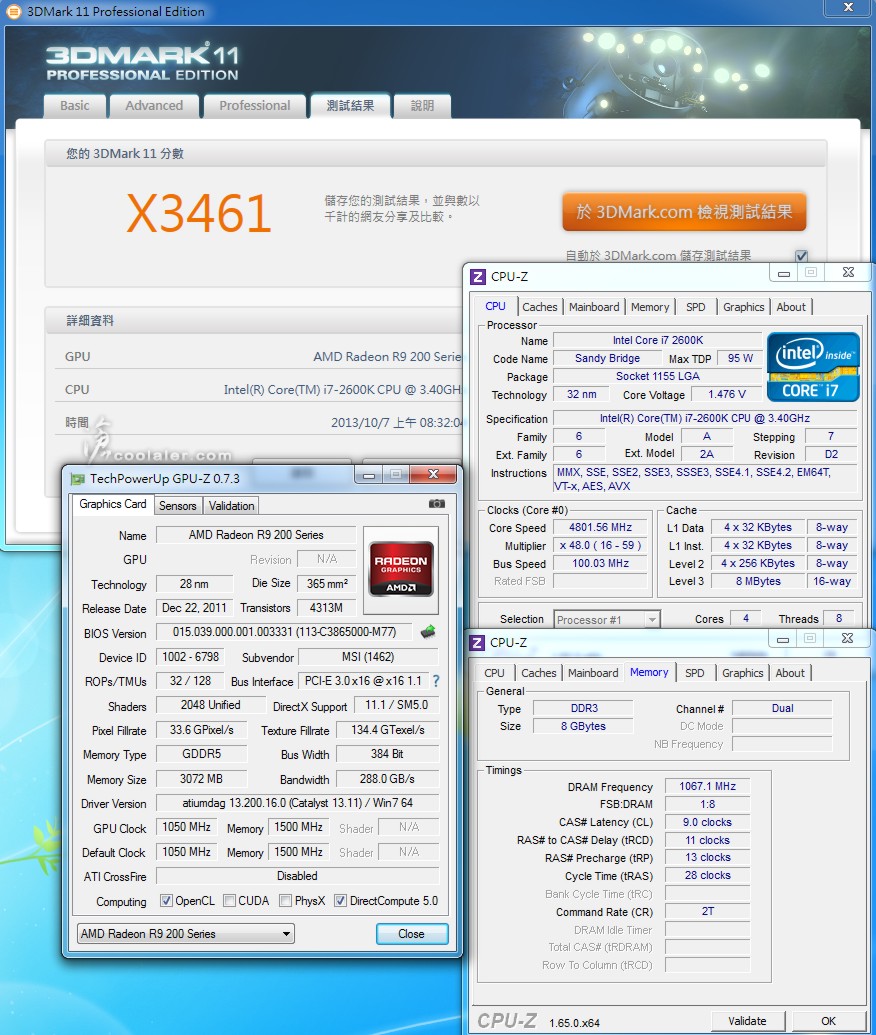Open the AMD Radeon R9 200 Series dropdown
This screenshot has height=1035, width=876.
tap(185, 933)
